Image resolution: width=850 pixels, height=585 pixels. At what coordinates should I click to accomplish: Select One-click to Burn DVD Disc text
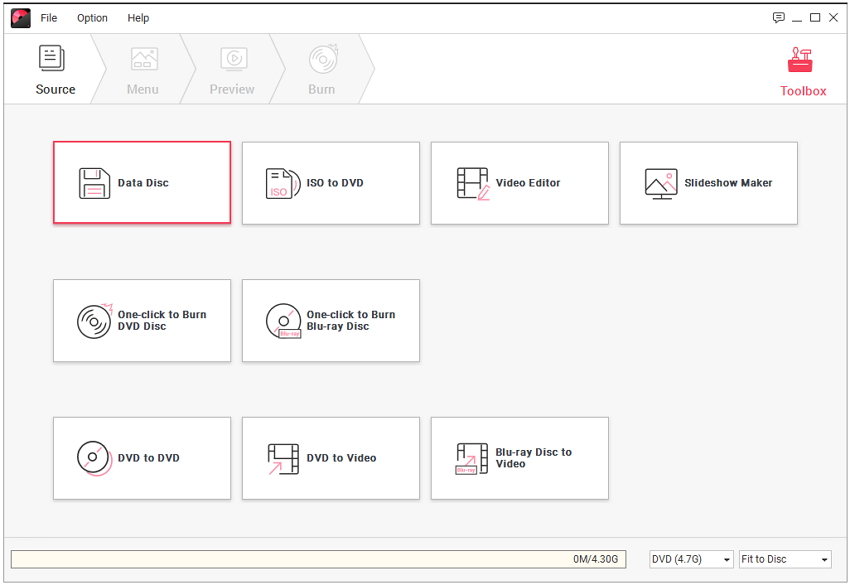(162, 320)
